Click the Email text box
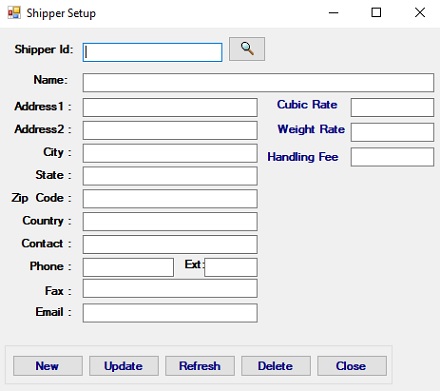 170,313
